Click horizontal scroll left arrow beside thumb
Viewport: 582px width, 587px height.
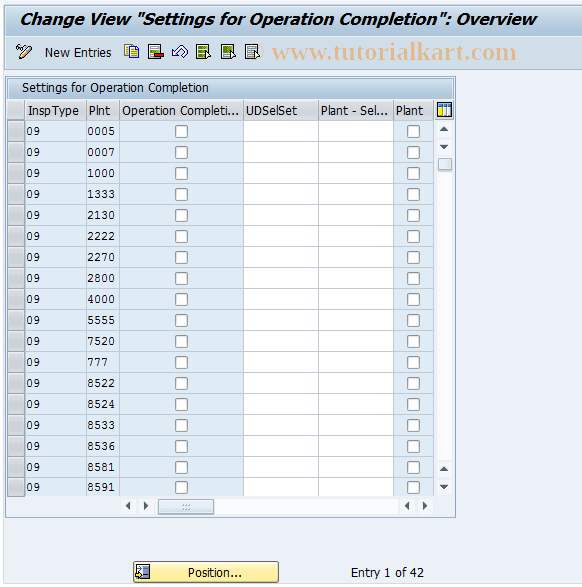tap(128, 506)
